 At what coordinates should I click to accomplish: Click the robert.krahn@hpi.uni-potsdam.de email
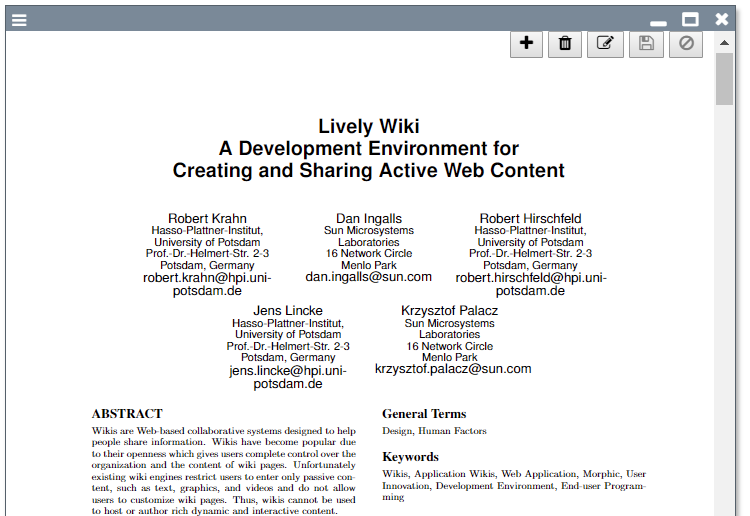(207, 284)
